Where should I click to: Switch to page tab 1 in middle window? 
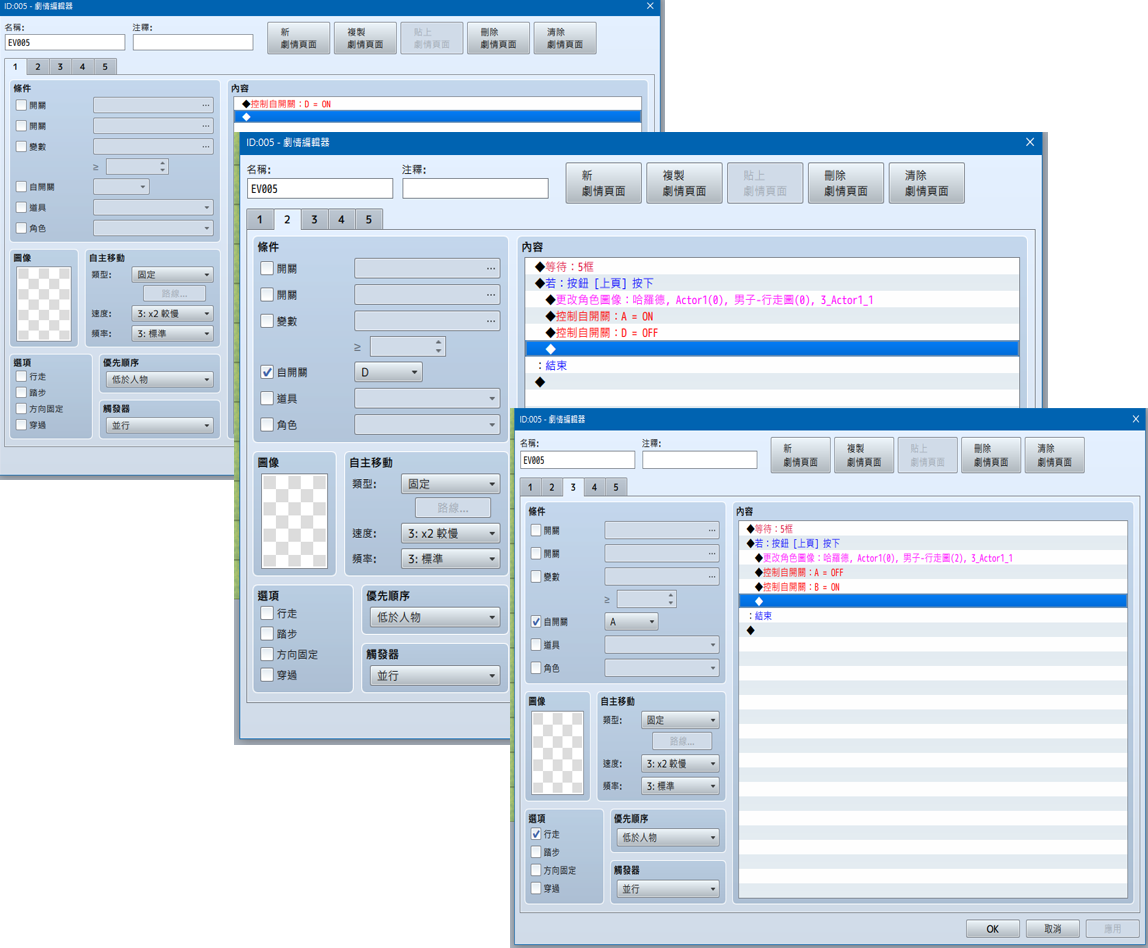[259, 219]
